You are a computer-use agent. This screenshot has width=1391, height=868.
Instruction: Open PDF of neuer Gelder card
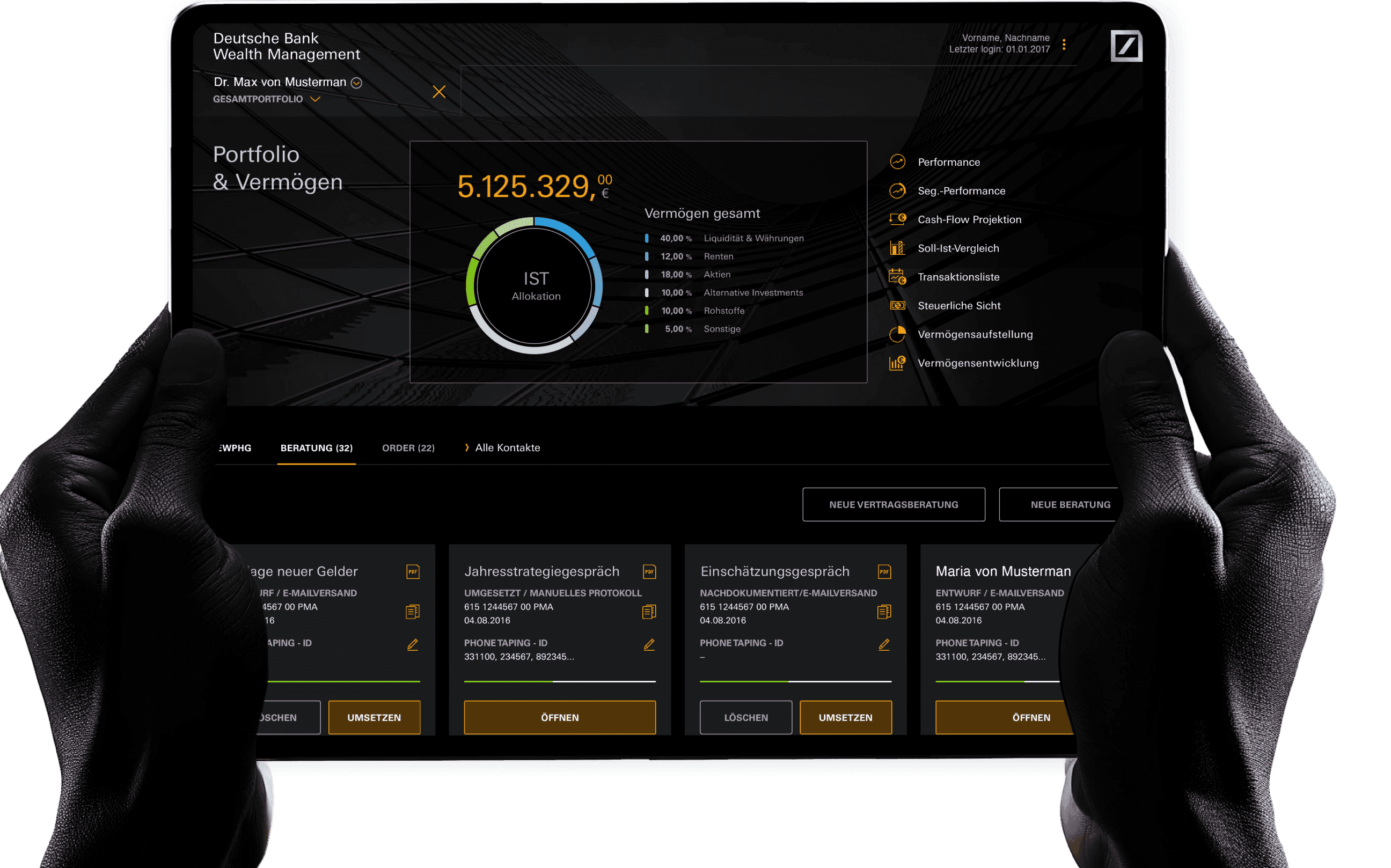tap(412, 572)
